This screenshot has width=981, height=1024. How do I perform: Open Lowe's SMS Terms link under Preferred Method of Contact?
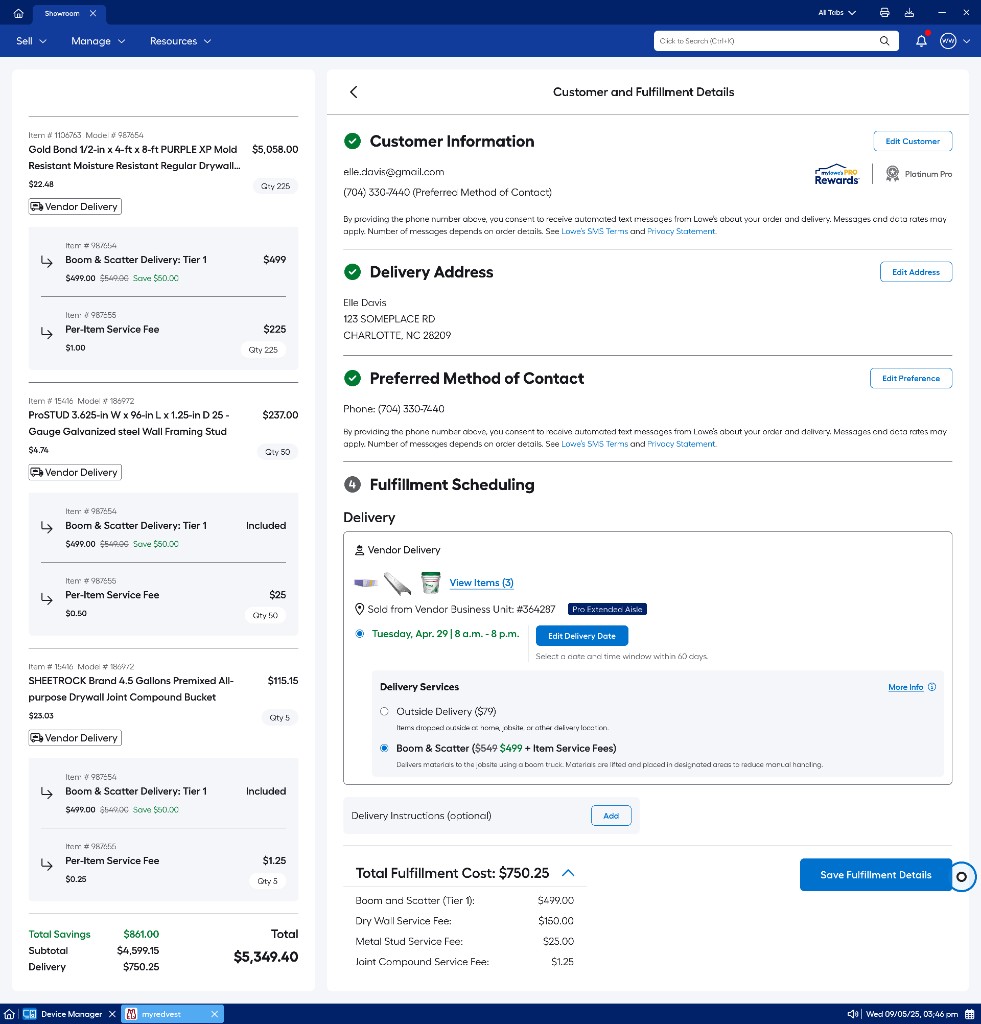click(x=594, y=444)
